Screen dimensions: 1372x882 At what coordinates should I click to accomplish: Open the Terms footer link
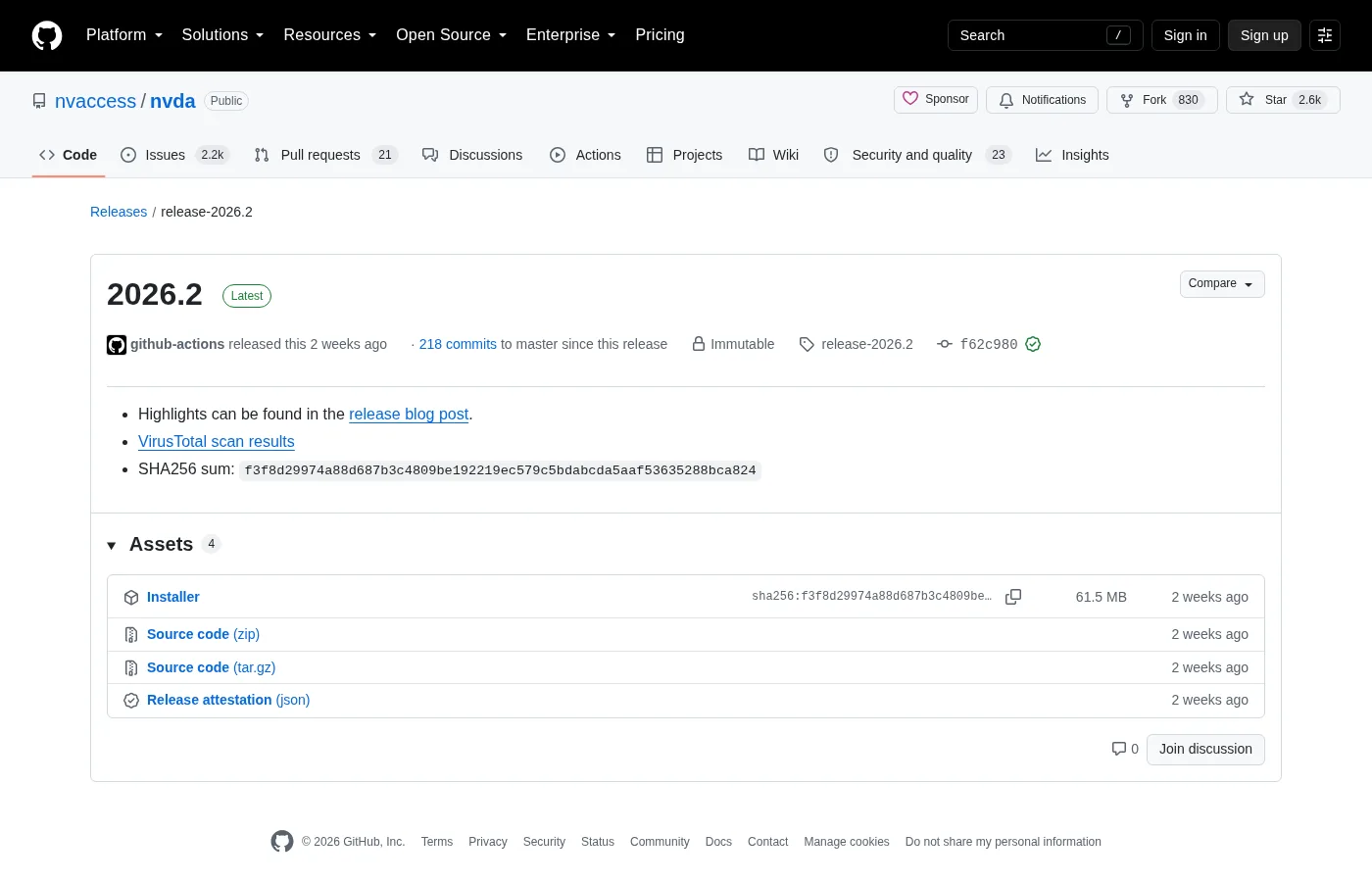coord(437,842)
